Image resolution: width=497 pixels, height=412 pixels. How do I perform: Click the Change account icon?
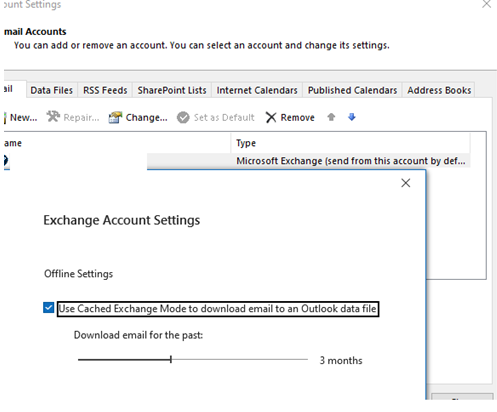tap(115, 117)
